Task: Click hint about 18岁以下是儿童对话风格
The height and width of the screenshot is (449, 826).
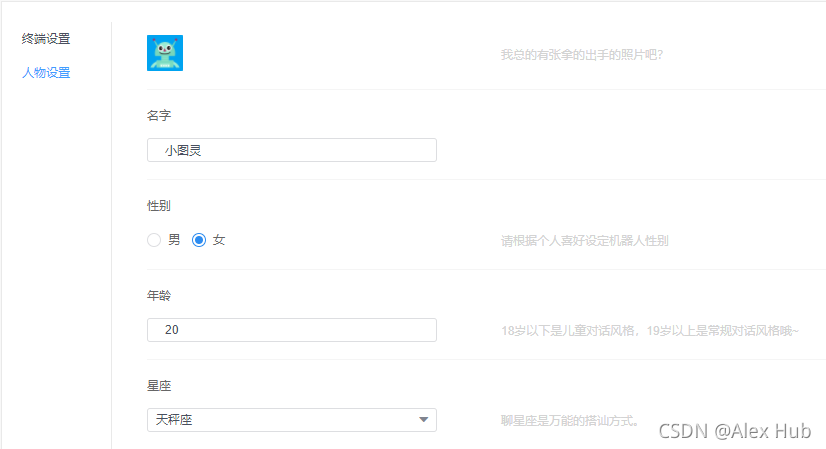Action: point(650,330)
